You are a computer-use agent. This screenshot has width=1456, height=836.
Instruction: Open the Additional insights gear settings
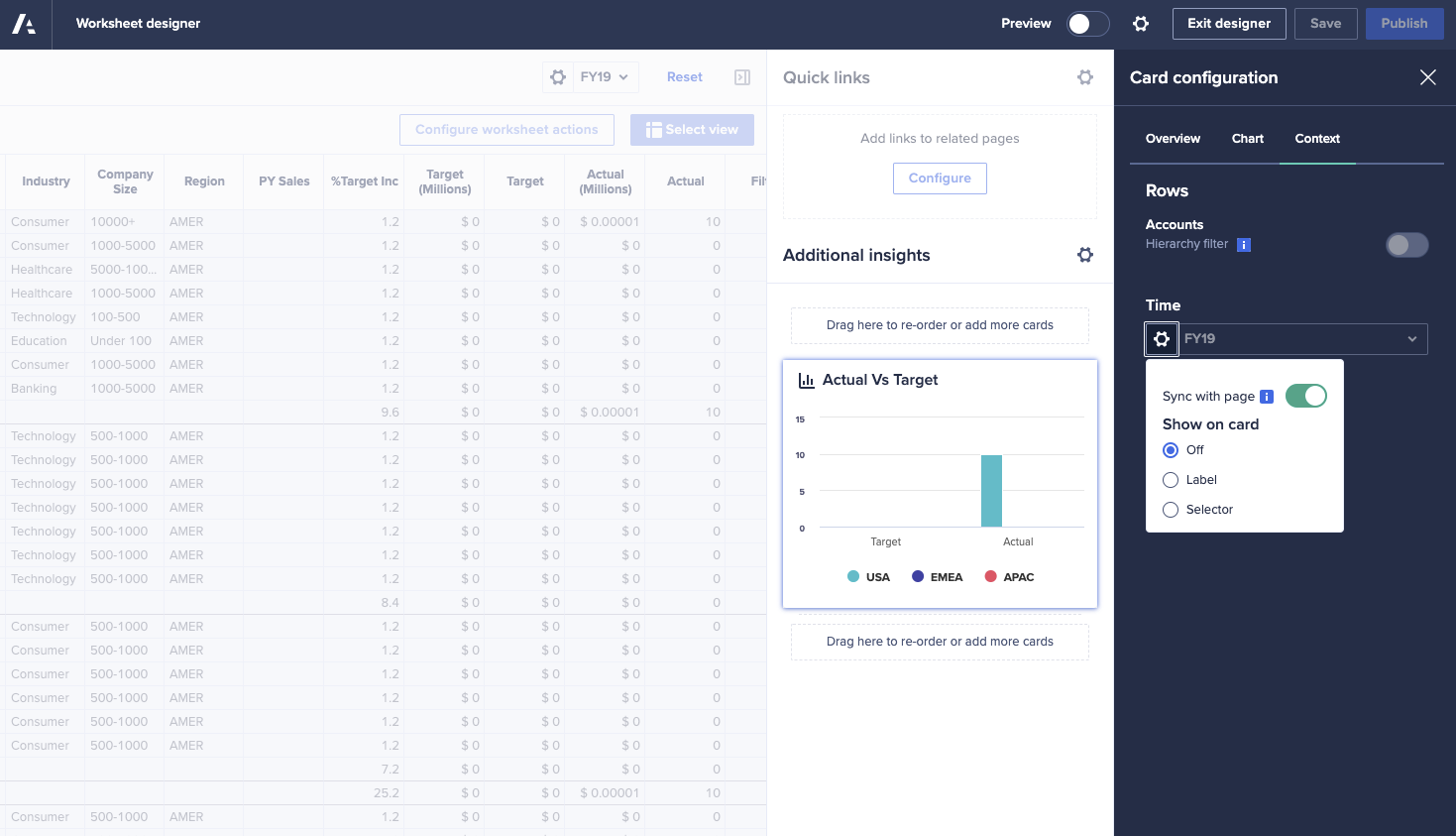click(x=1085, y=255)
